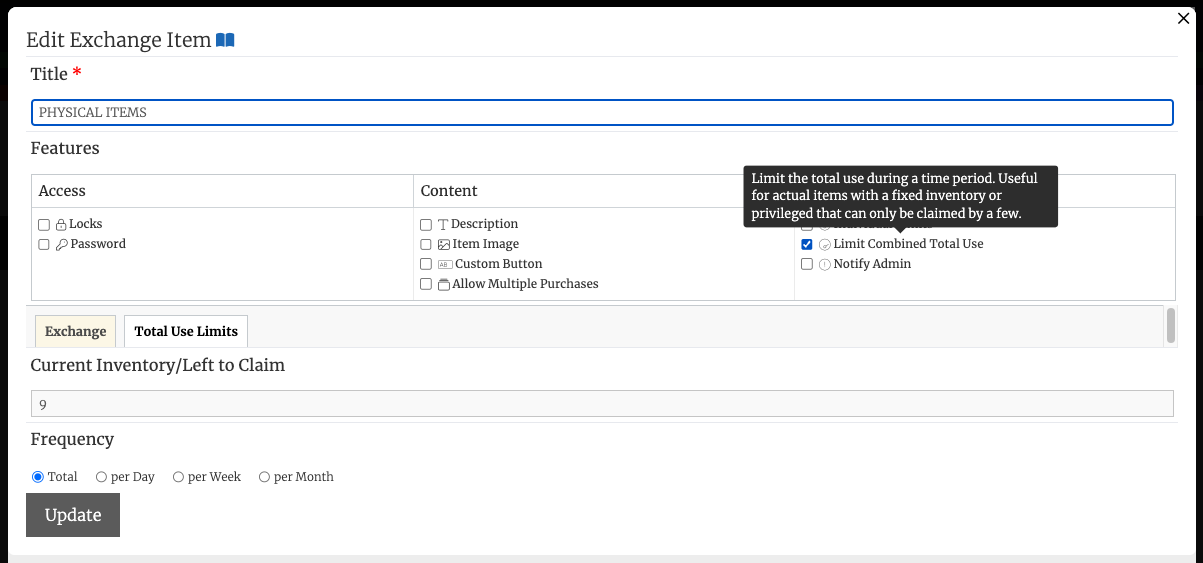Viewport: 1203px width, 563px height.
Task: Click the book help icon beside title
Action: tap(225, 41)
